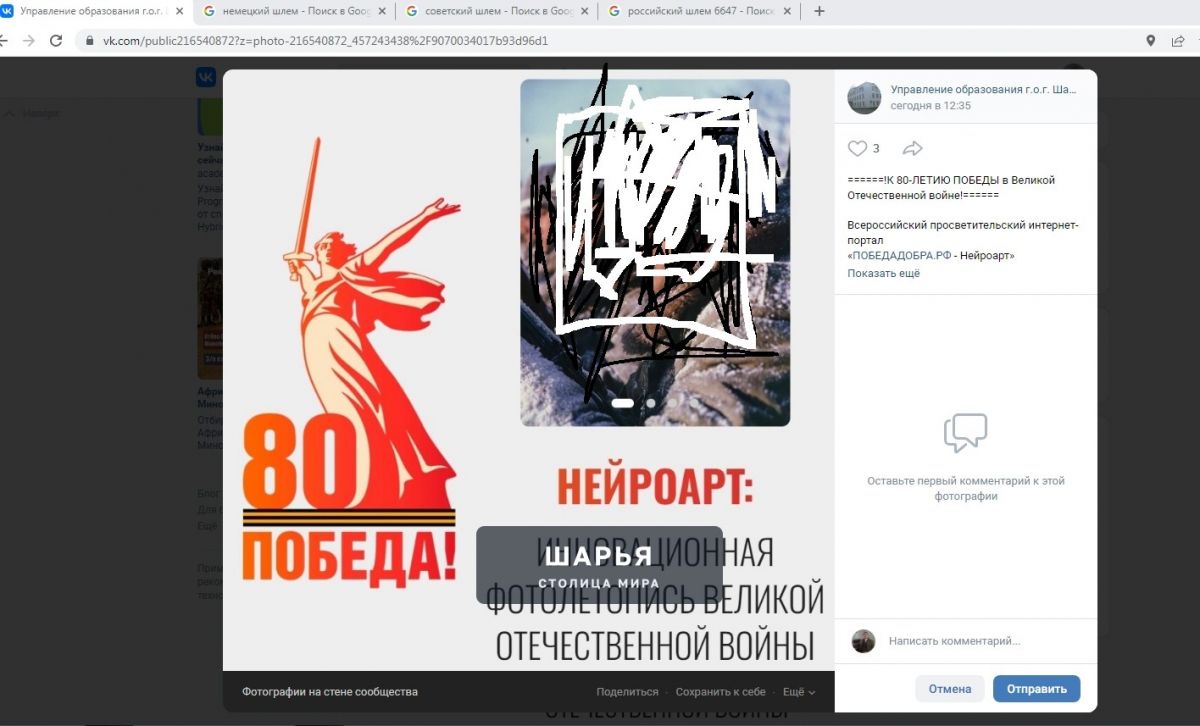Close the советский шлем tab
This screenshot has height=726, width=1200.
584,11
